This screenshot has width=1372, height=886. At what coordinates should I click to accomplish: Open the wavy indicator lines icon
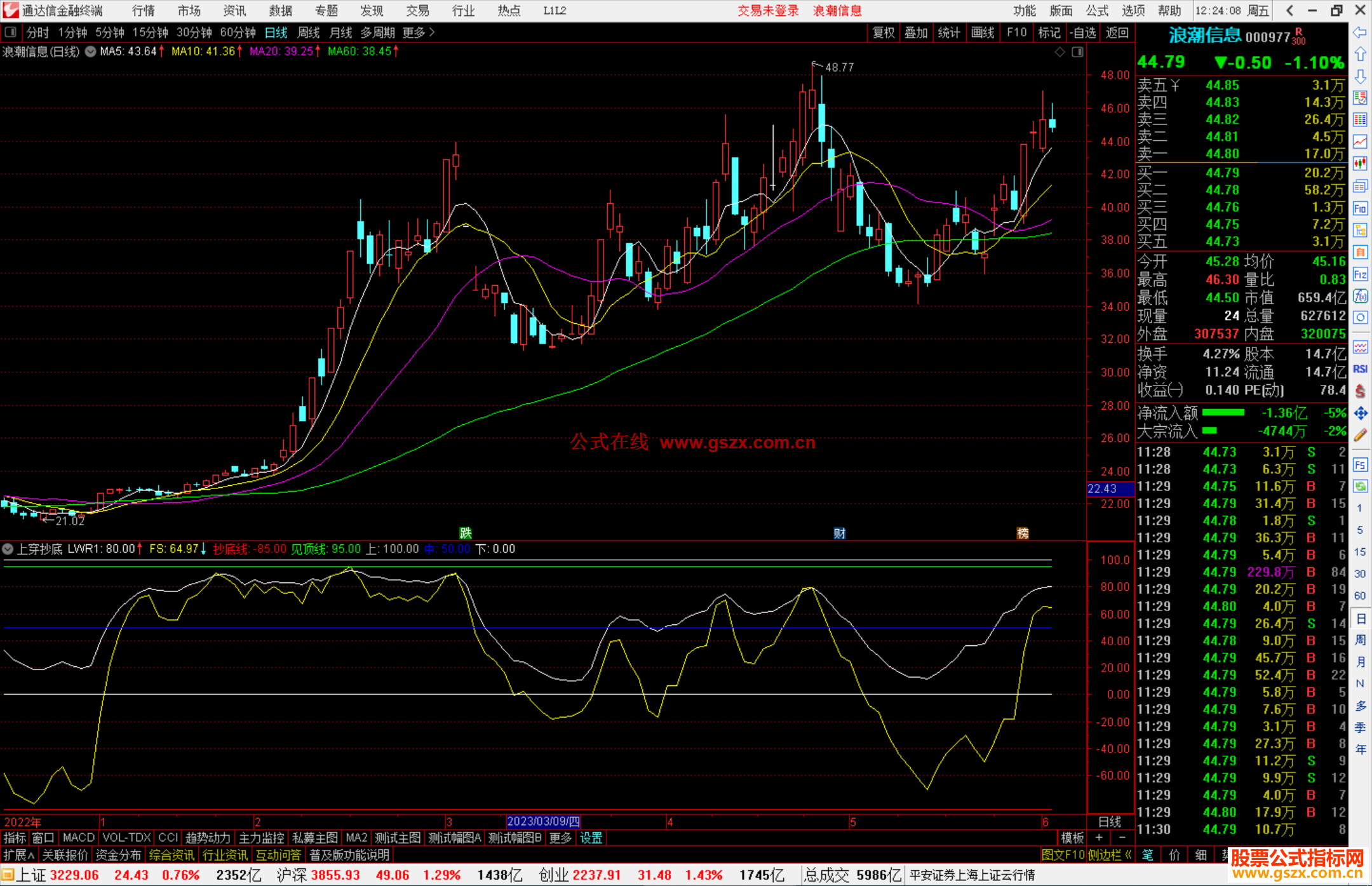tap(1360, 347)
